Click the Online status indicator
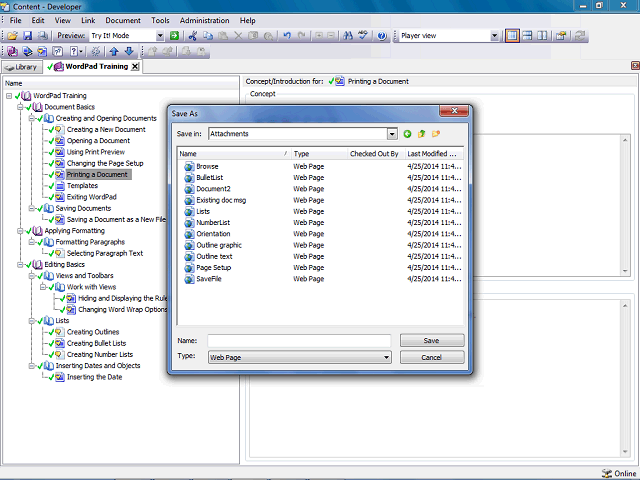The image size is (640, 480). 619,473
